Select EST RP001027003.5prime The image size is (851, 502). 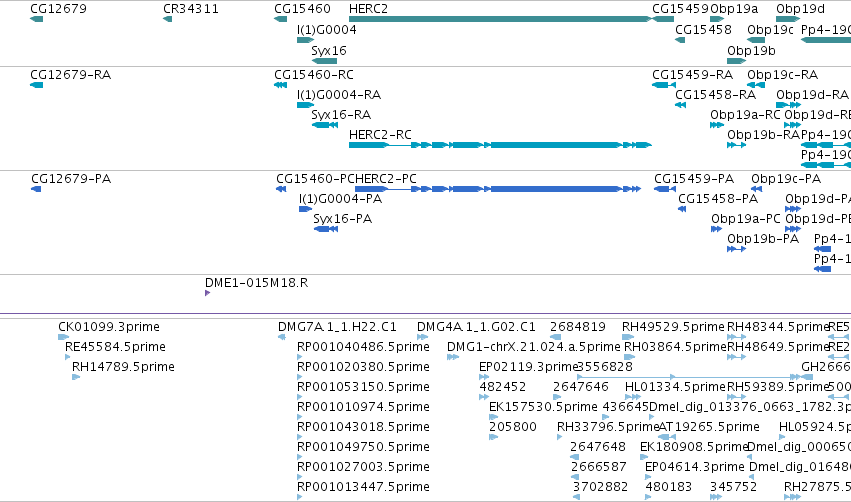click(363, 467)
